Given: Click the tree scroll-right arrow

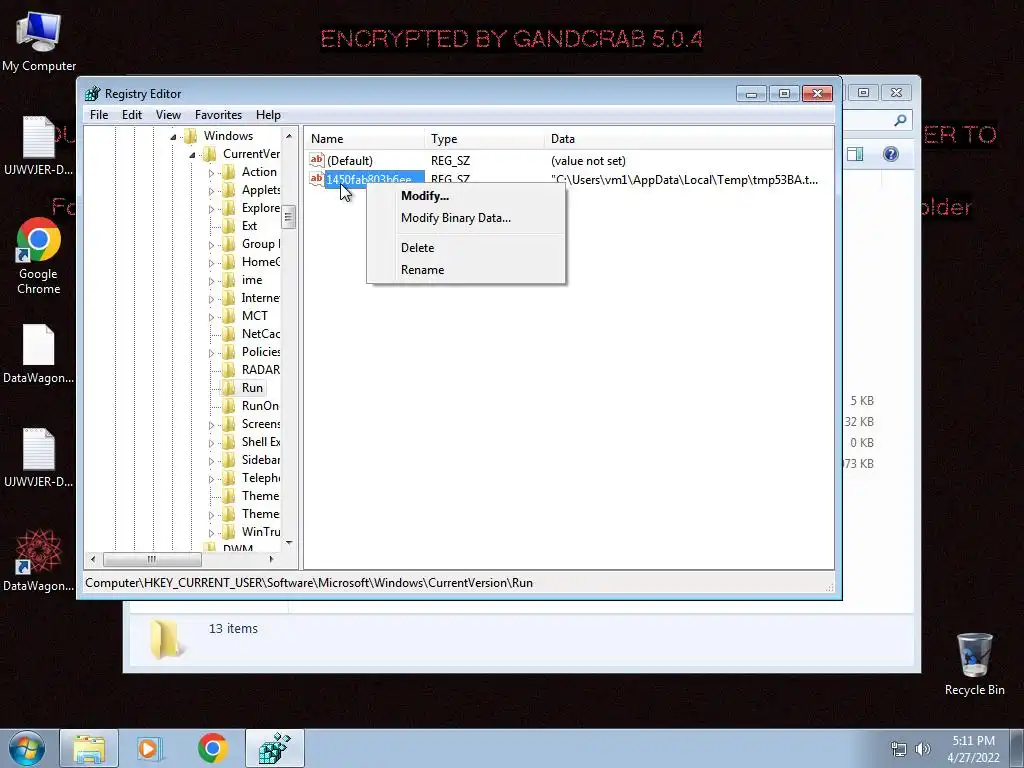Looking at the screenshot, I should coord(272,559).
